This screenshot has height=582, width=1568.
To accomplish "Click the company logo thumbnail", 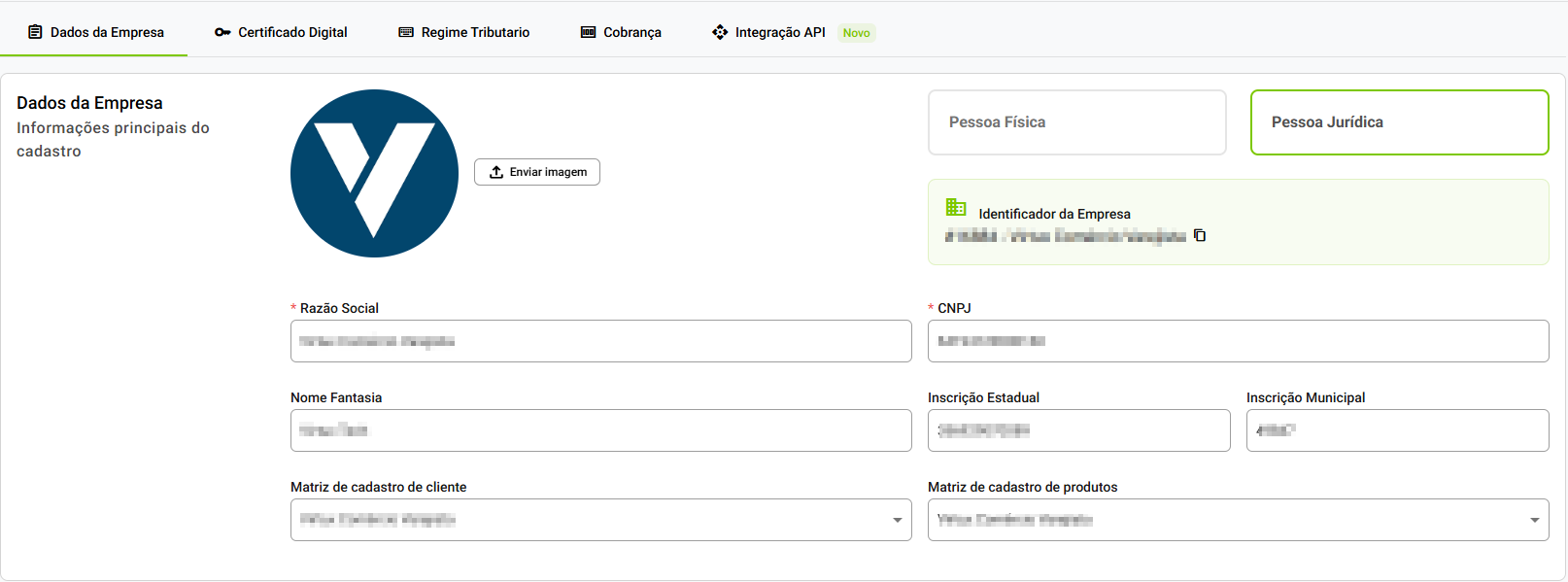I will click(x=374, y=173).
